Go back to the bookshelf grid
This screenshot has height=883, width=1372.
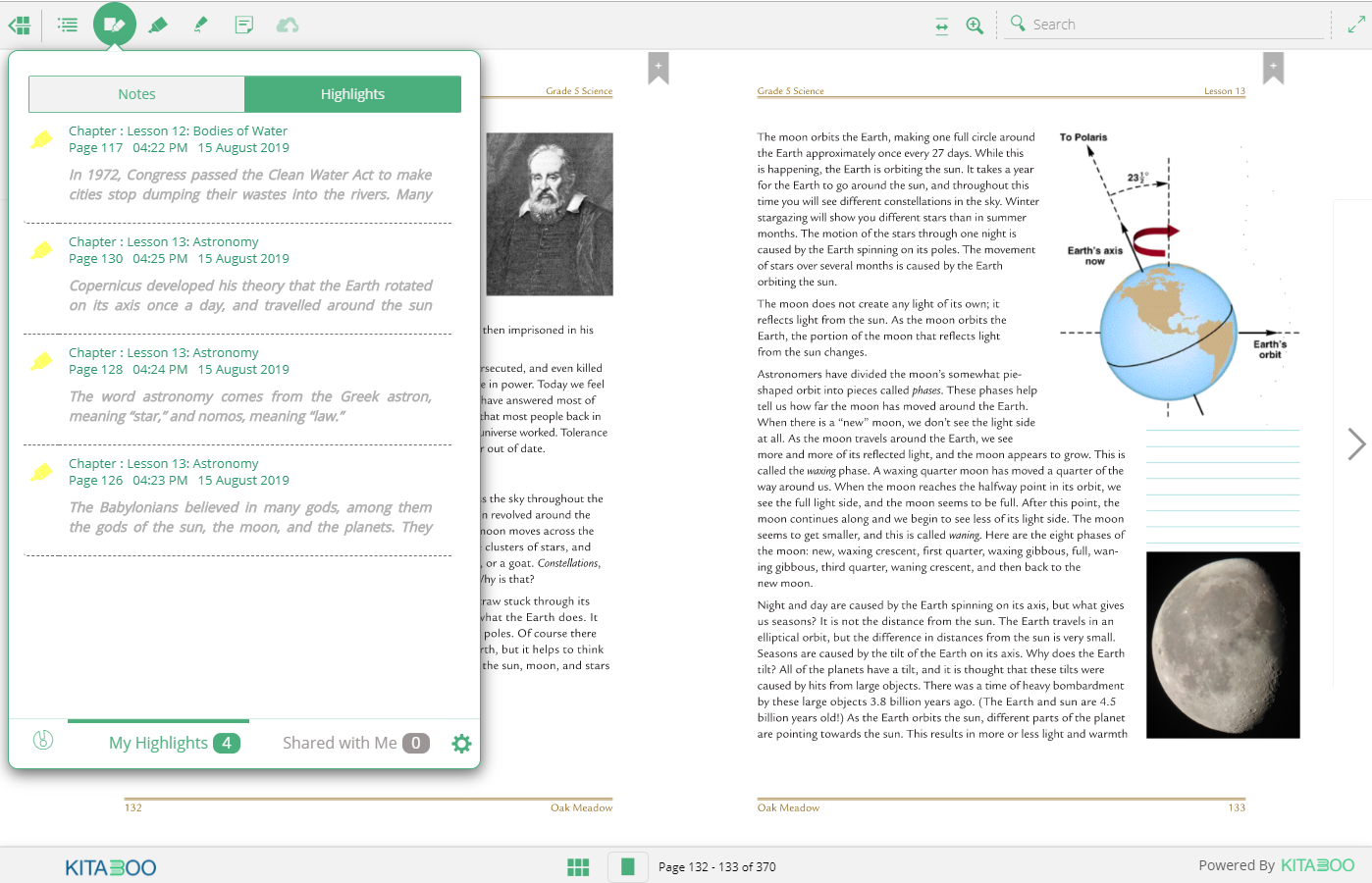tap(20, 25)
